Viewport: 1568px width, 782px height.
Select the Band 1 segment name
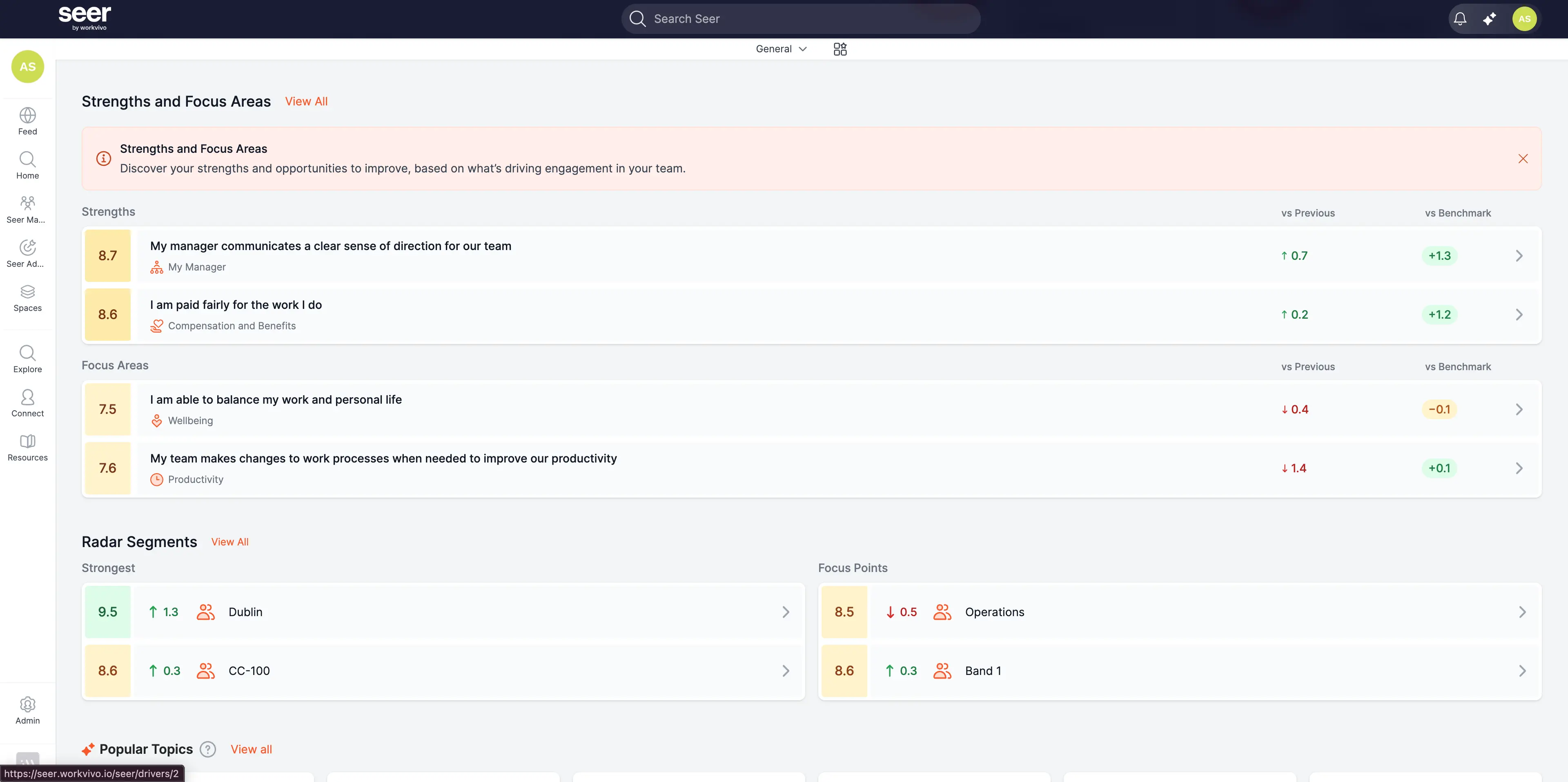click(x=982, y=670)
